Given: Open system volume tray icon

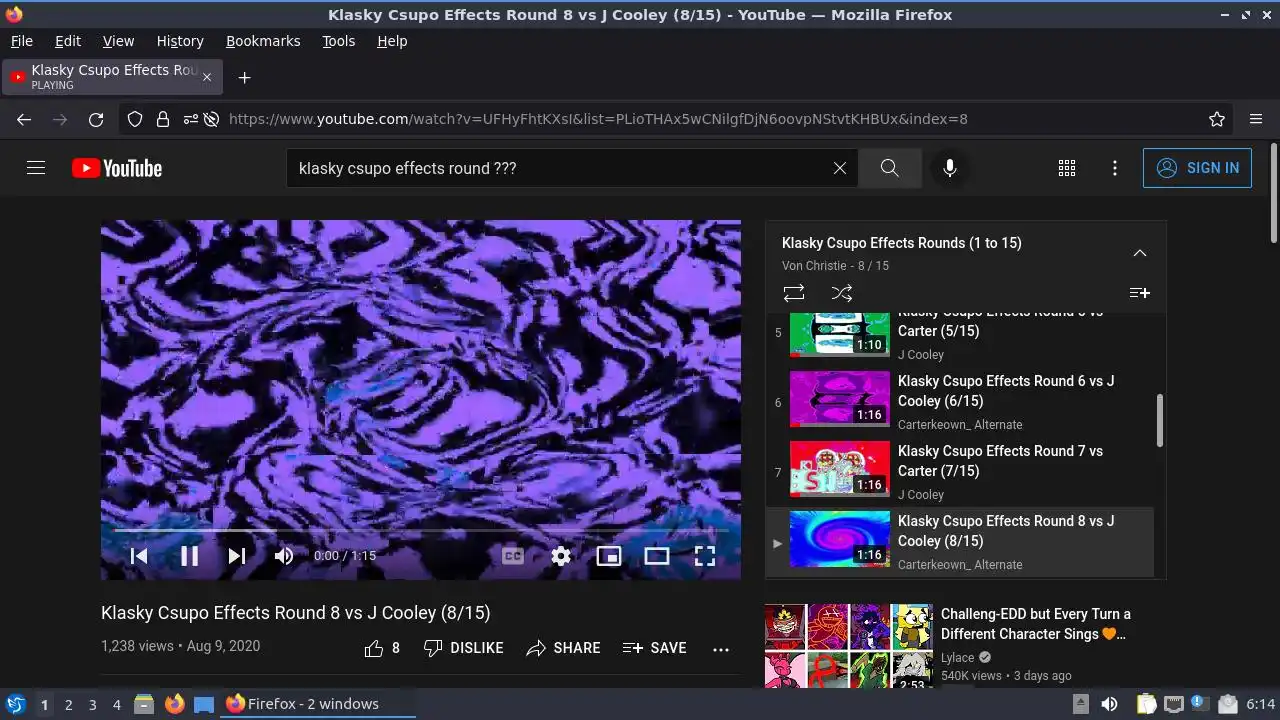Looking at the screenshot, I should [1109, 704].
